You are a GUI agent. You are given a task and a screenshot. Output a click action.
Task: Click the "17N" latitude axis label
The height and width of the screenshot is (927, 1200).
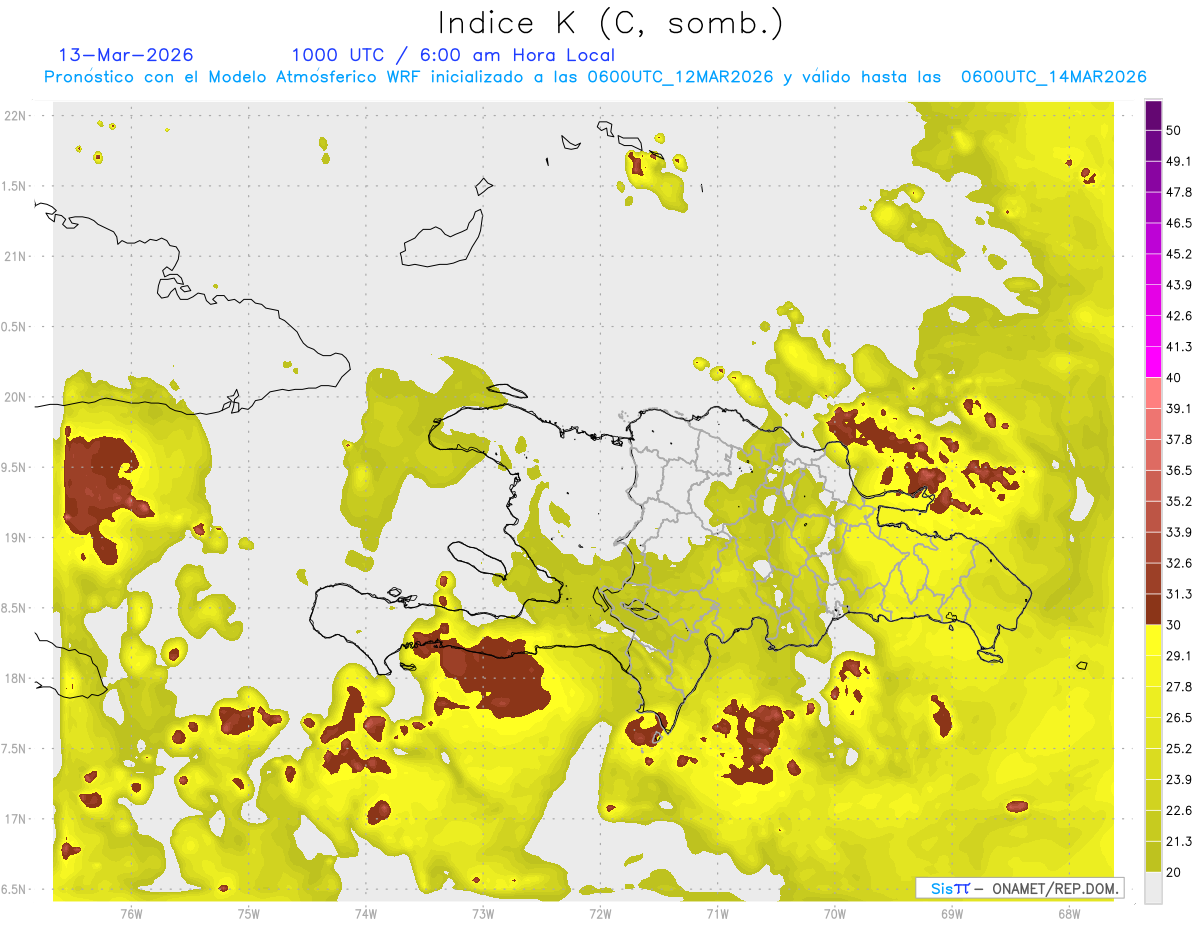[x=17, y=819]
